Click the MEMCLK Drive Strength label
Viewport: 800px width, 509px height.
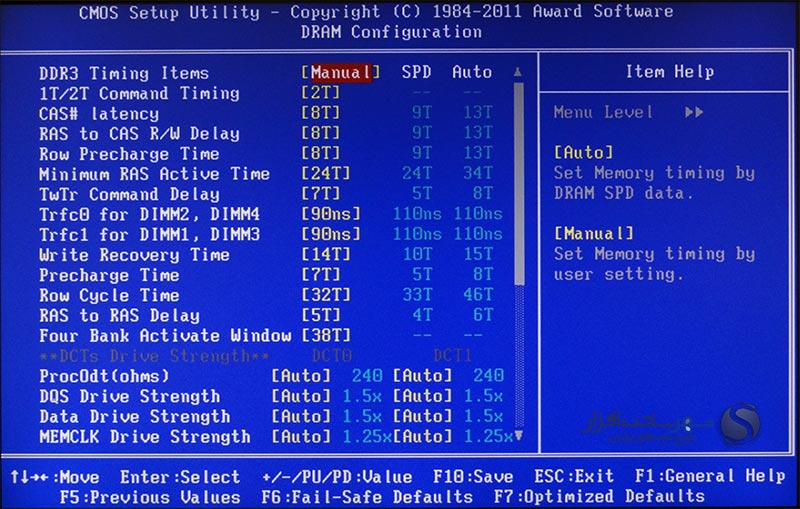point(144,437)
